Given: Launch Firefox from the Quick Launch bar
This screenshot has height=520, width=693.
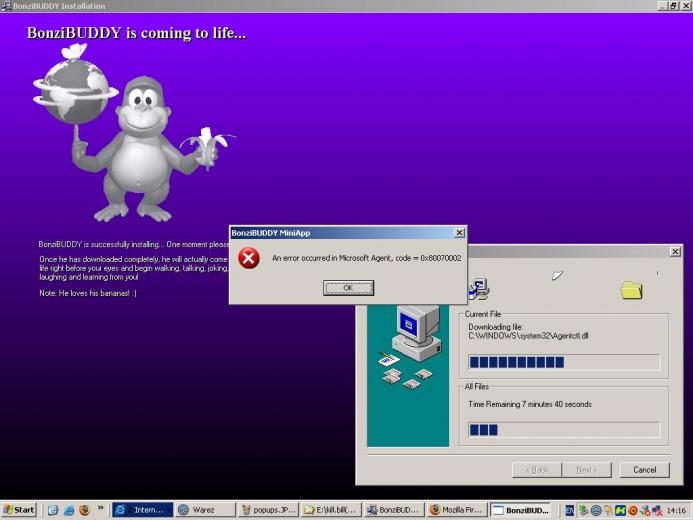Looking at the screenshot, I should pos(84,510).
